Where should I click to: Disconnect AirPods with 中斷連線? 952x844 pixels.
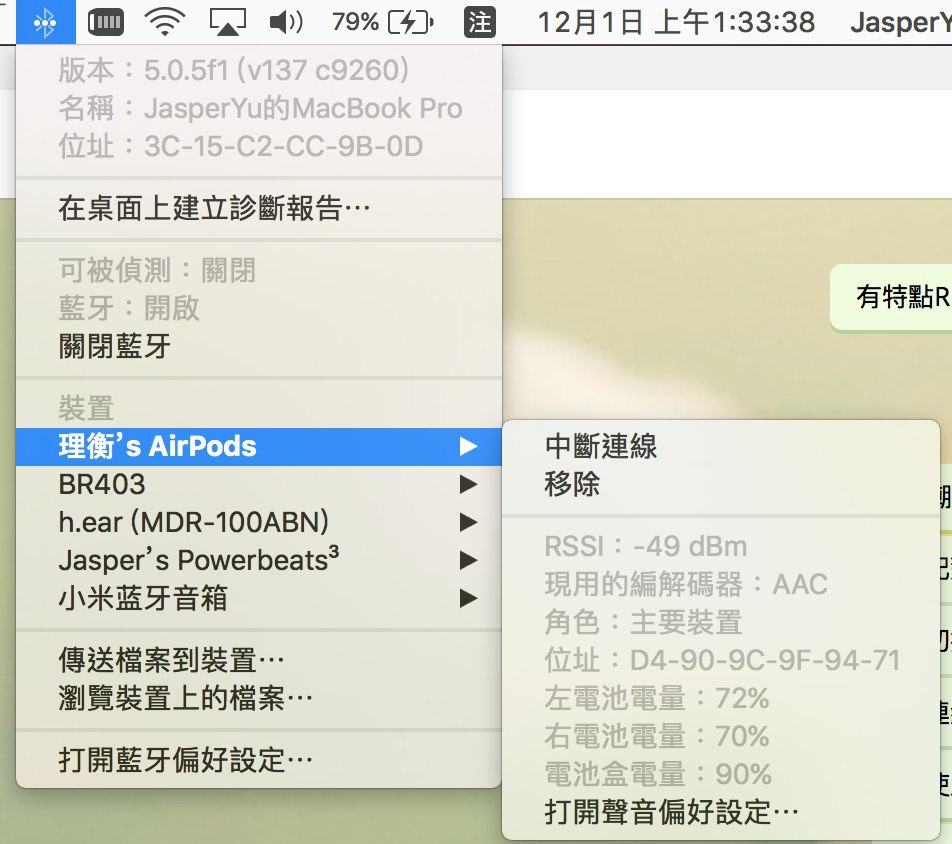[x=721, y=446]
